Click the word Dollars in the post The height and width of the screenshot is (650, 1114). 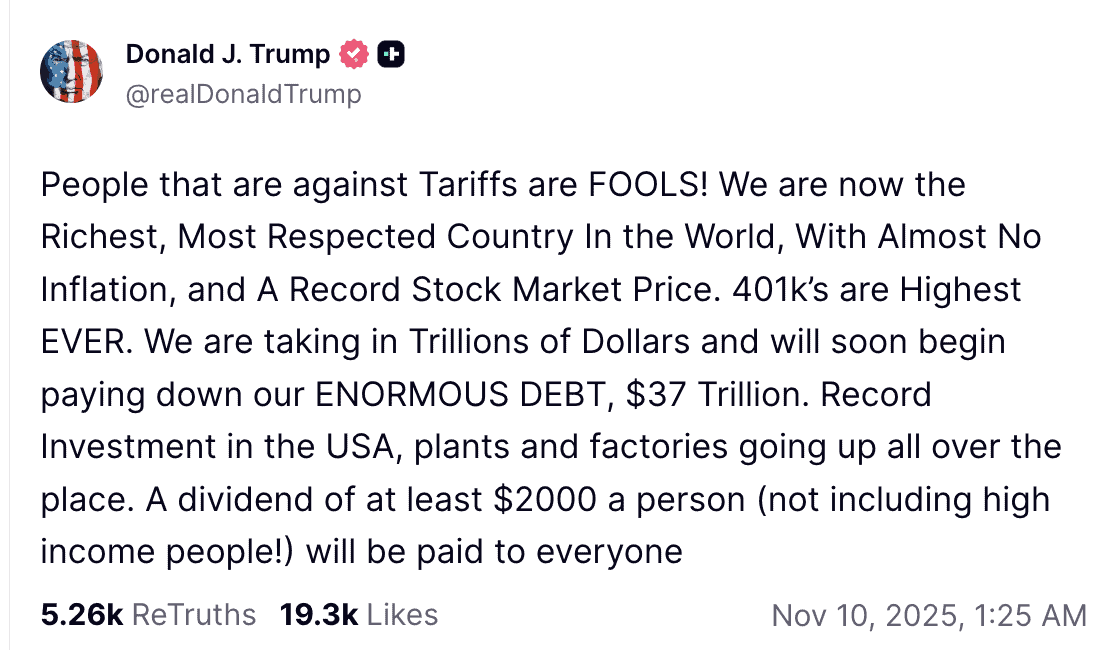pyautogui.click(x=623, y=342)
